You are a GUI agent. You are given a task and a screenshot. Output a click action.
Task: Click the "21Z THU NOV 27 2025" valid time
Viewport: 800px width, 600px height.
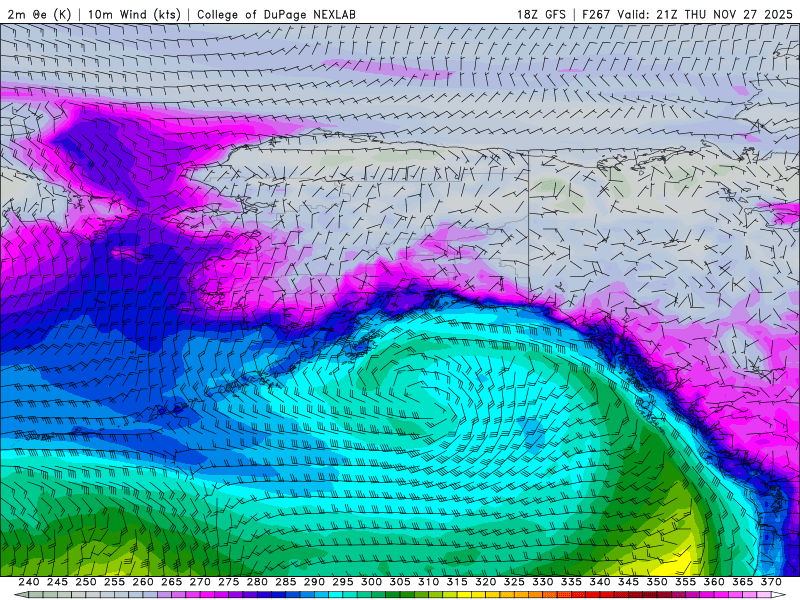click(x=724, y=14)
